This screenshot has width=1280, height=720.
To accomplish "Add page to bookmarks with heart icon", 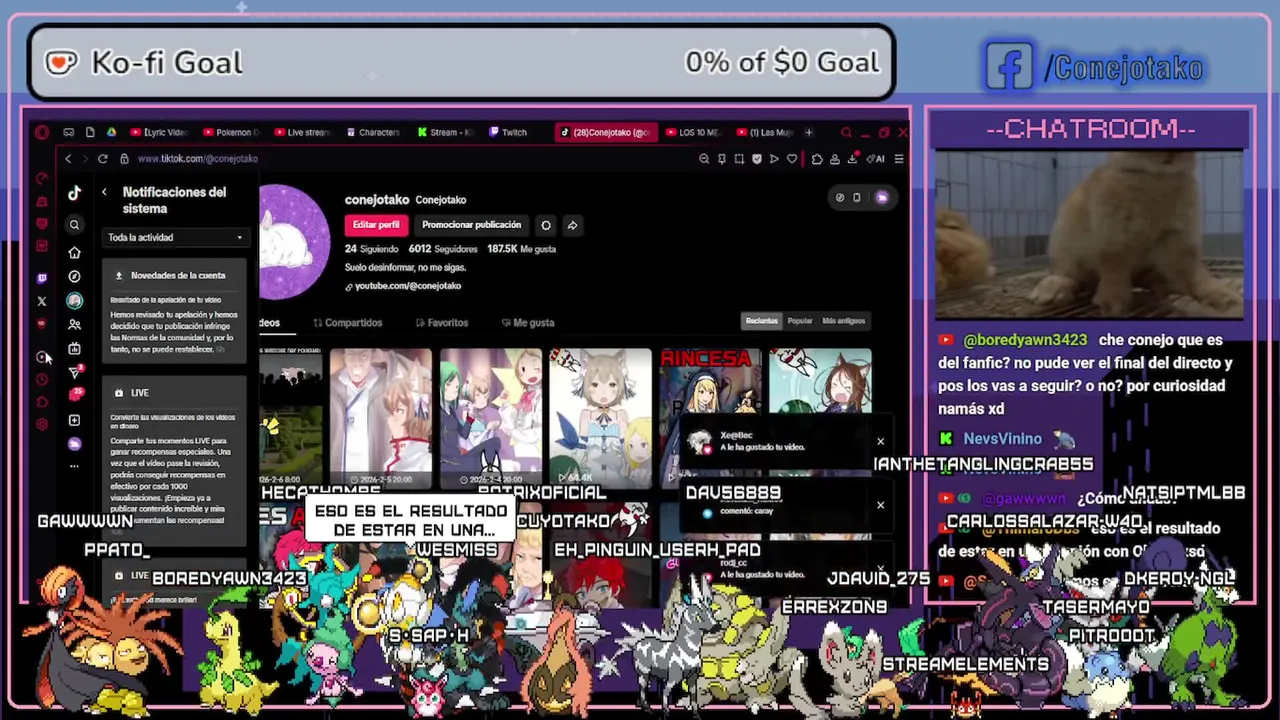I will click(792, 159).
